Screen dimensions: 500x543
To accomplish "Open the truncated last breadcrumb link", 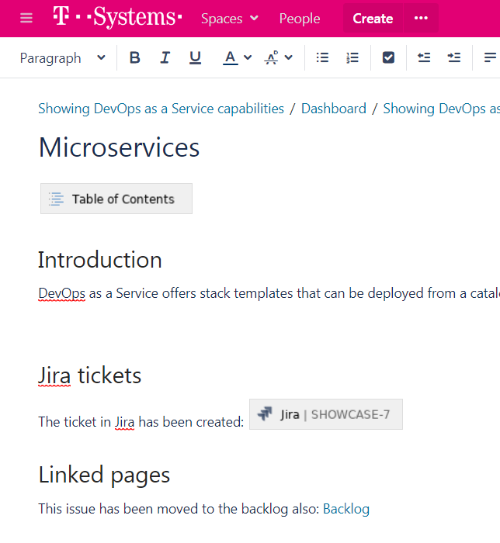I will [x=441, y=109].
